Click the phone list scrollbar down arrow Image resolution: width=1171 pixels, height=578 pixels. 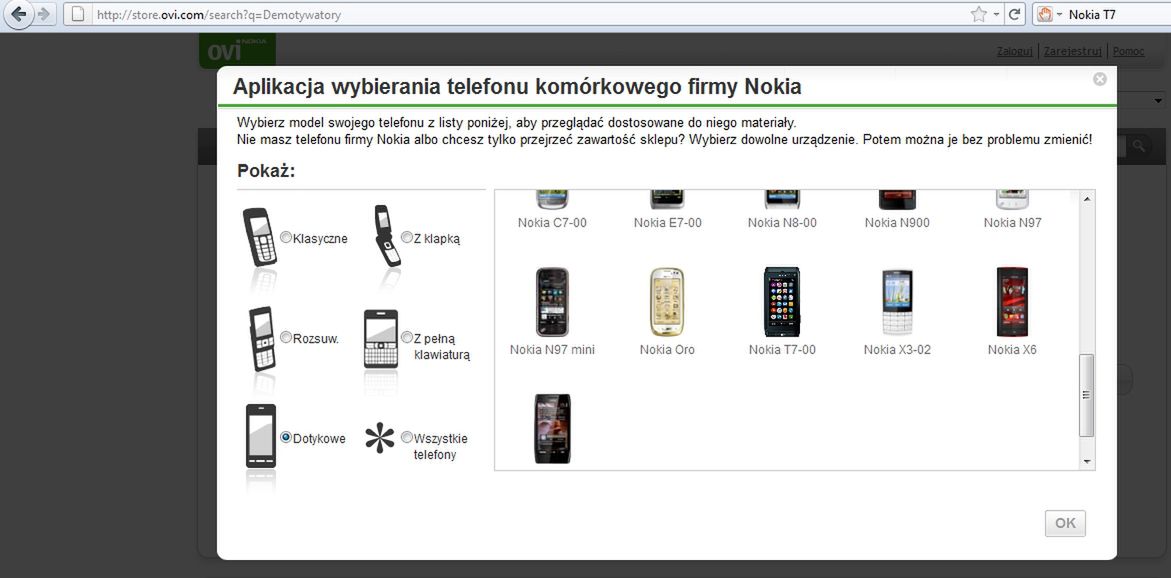coord(1086,460)
